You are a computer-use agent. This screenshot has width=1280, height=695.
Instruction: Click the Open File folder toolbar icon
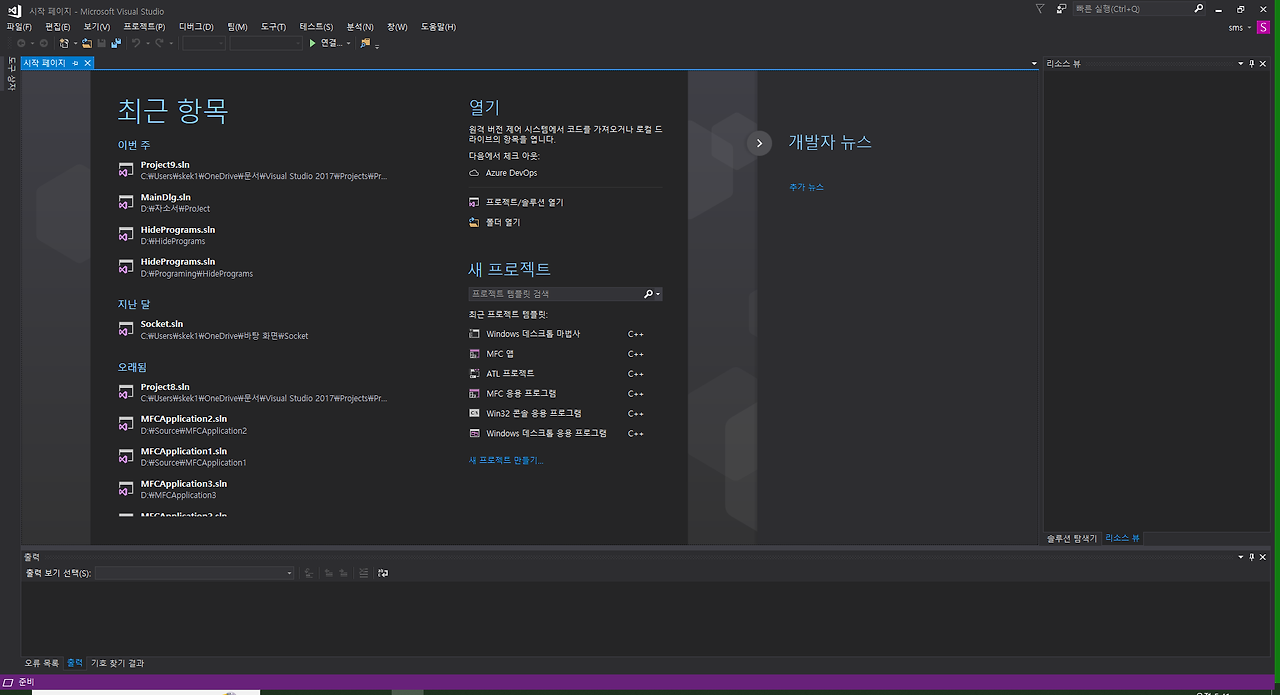87,43
